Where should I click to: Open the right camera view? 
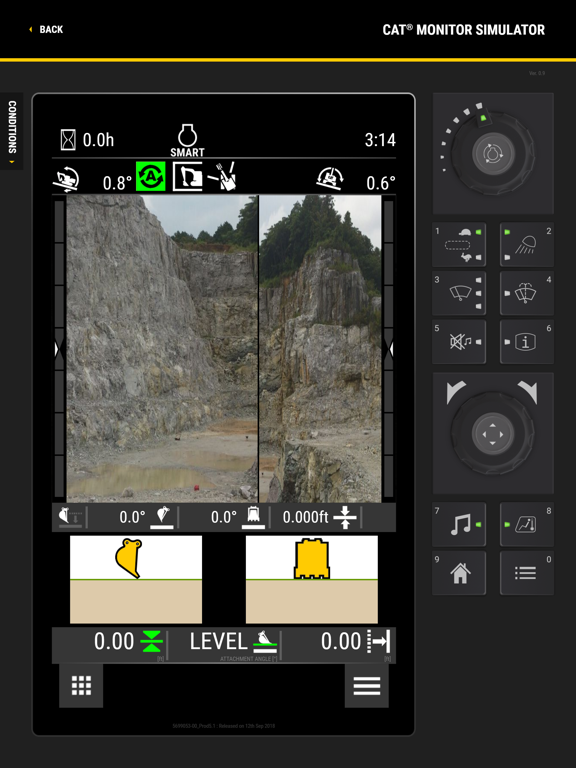pos(320,348)
